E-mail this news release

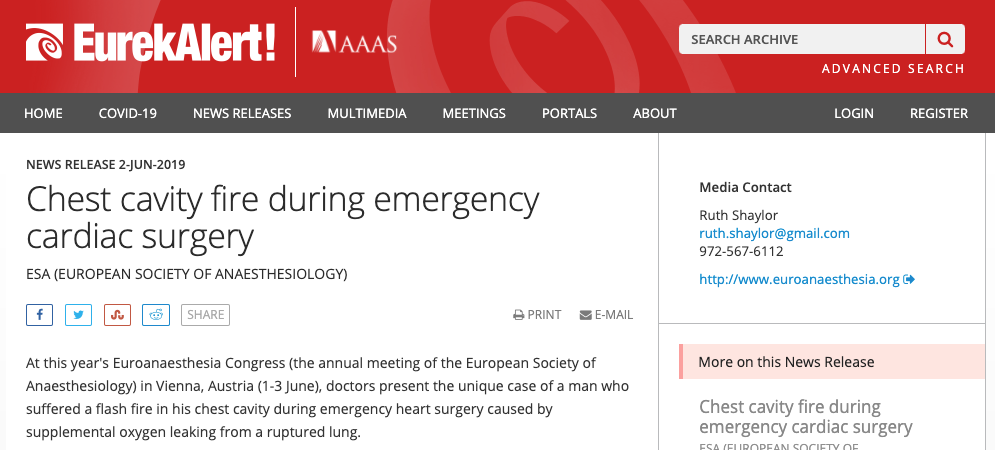pyautogui.click(x=606, y=315)
